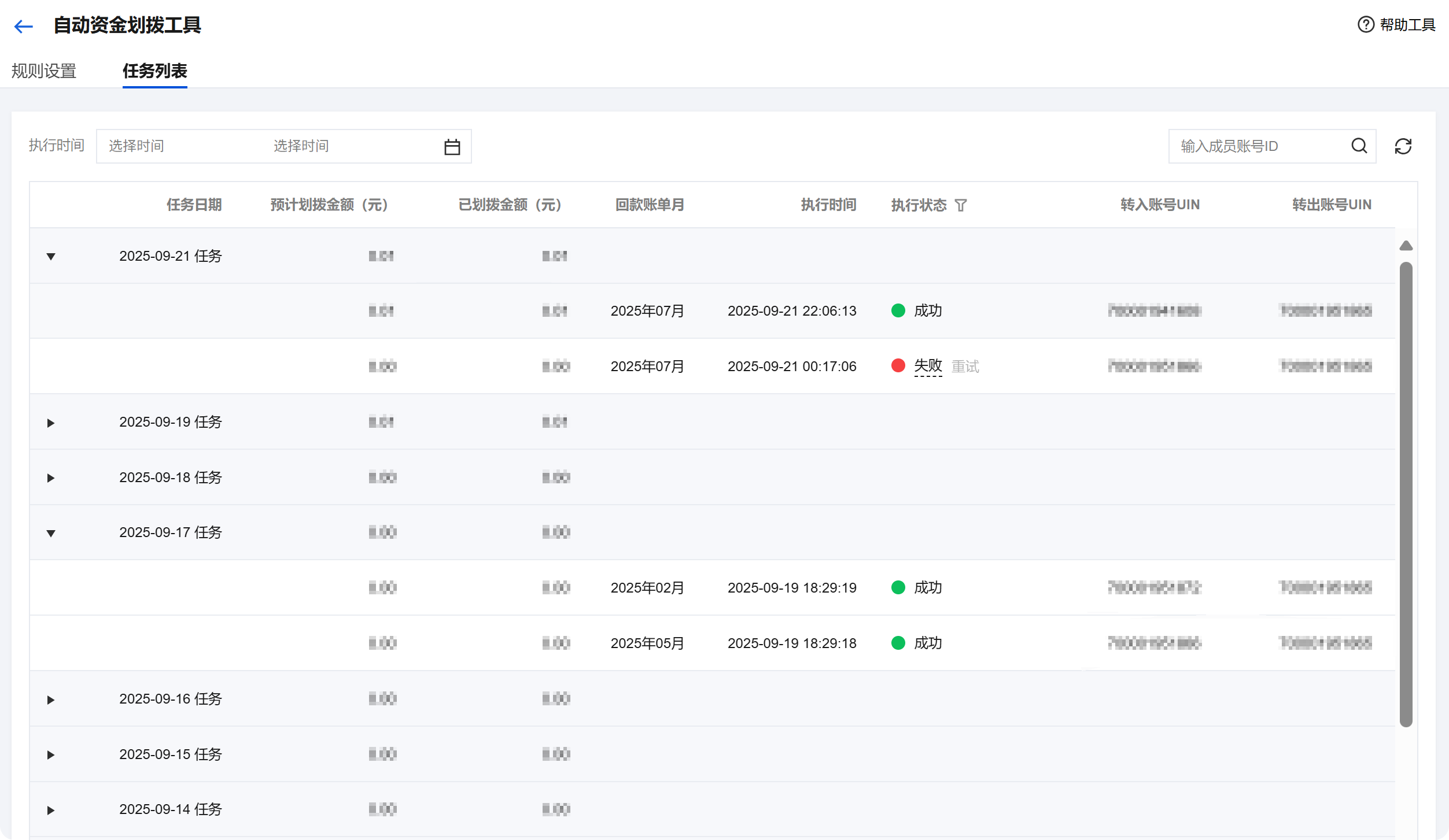The width and height of the screenshot is (1449, 840).
Task: Expand the 2025-09-19 任务 row
Action: (x=51, y=423)
